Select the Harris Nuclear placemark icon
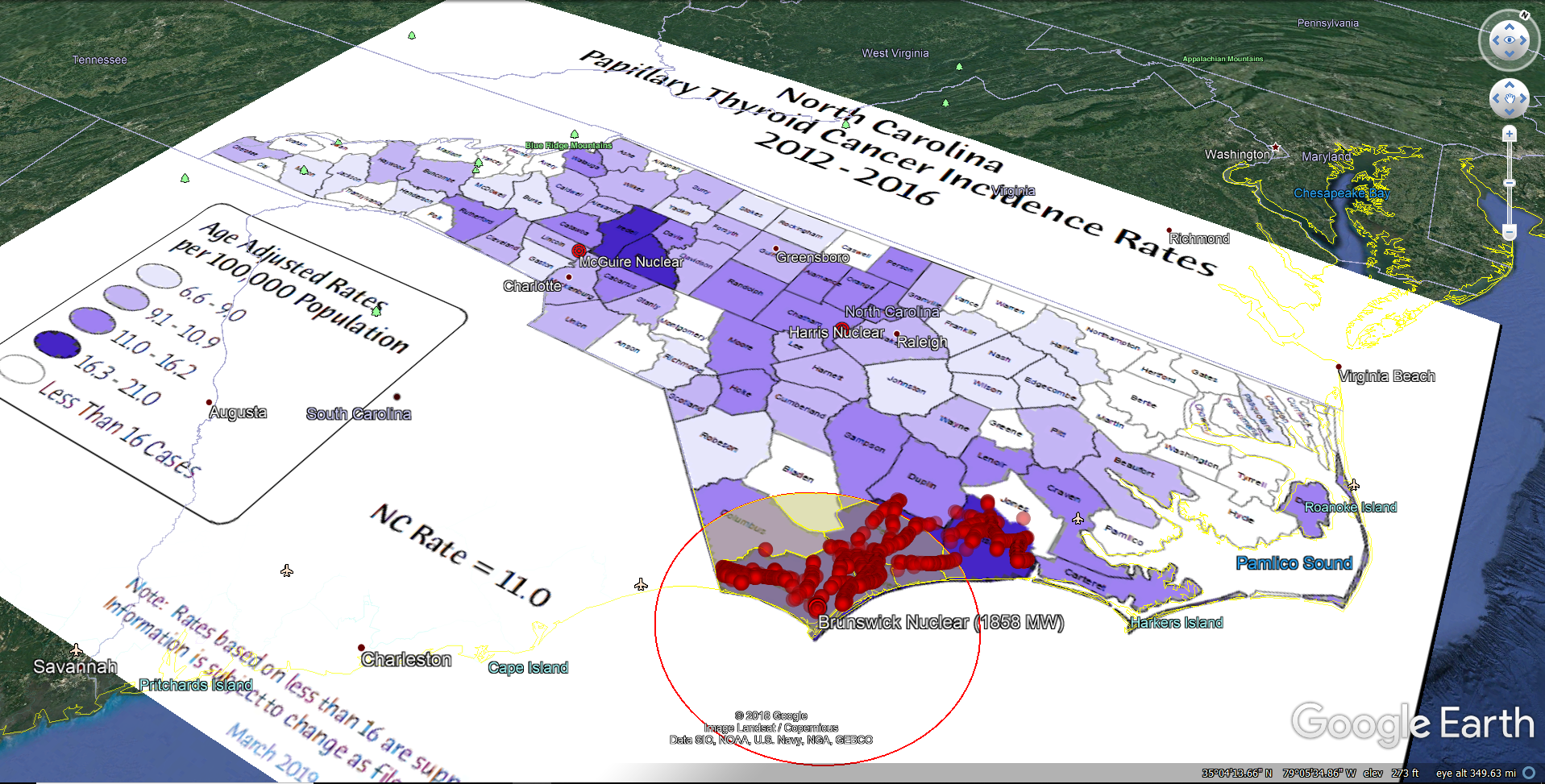 (x=841, y=328)
